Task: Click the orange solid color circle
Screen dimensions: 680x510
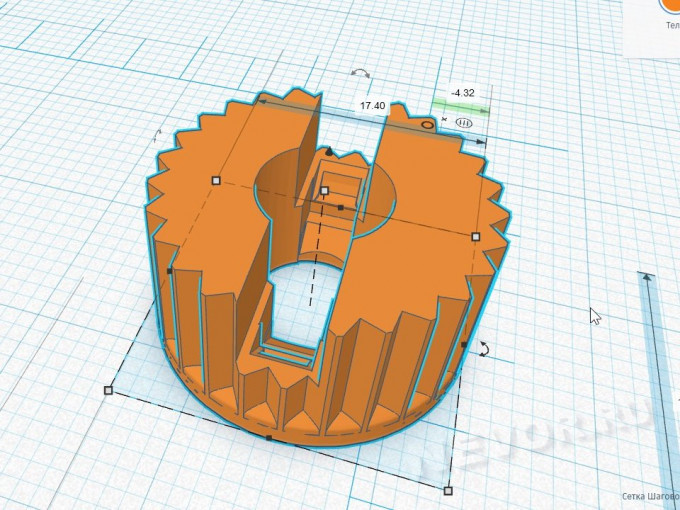Action: pos(670,4)
